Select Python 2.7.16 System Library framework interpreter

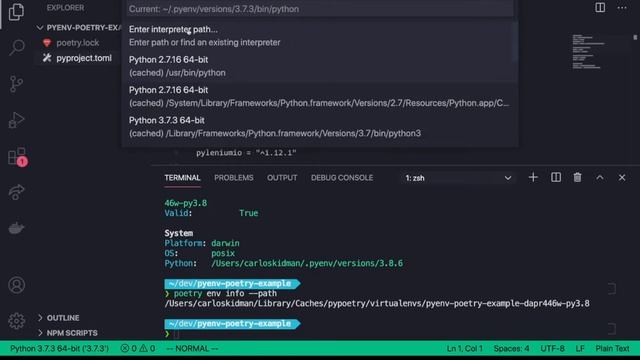tap(320, 96)
